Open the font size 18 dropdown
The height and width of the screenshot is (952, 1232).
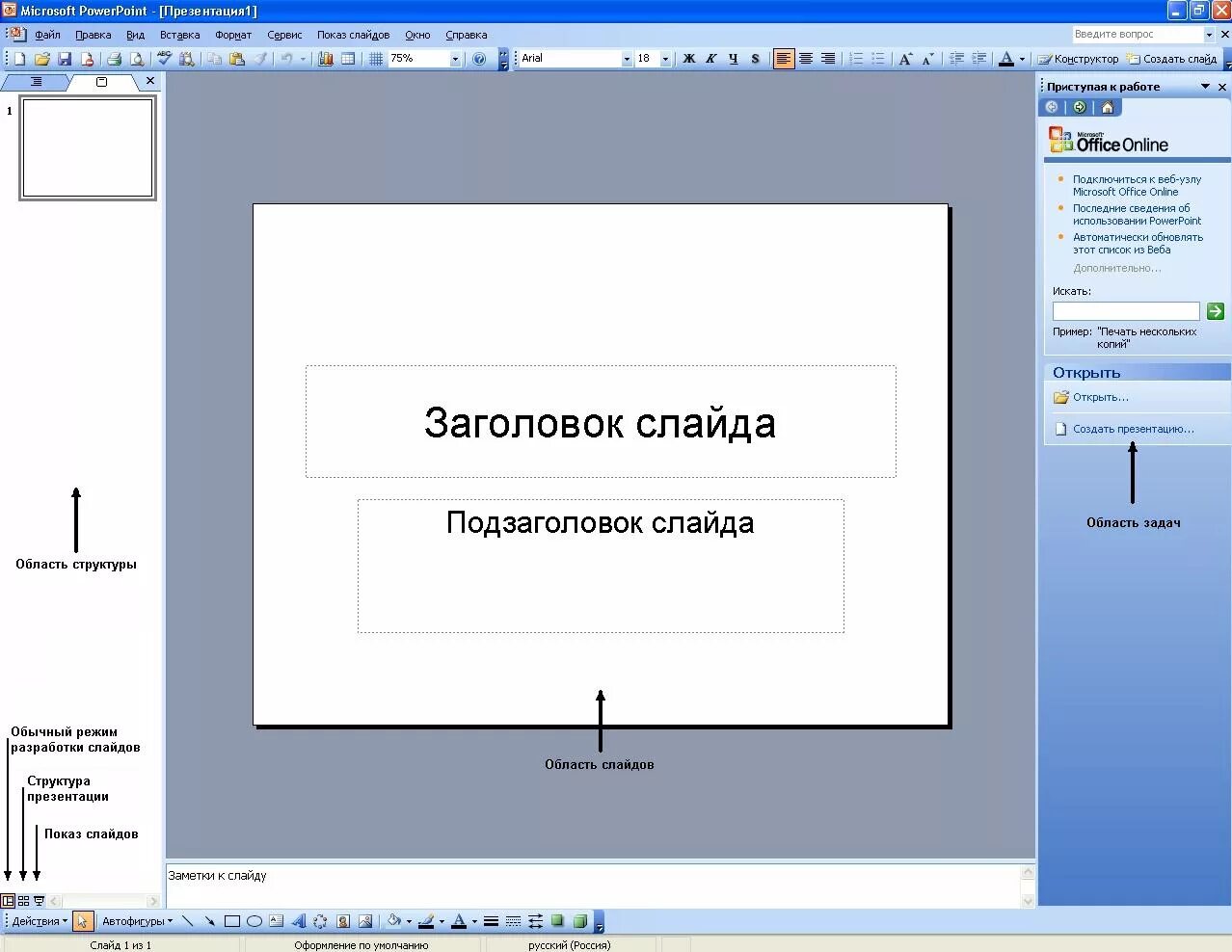665,59
